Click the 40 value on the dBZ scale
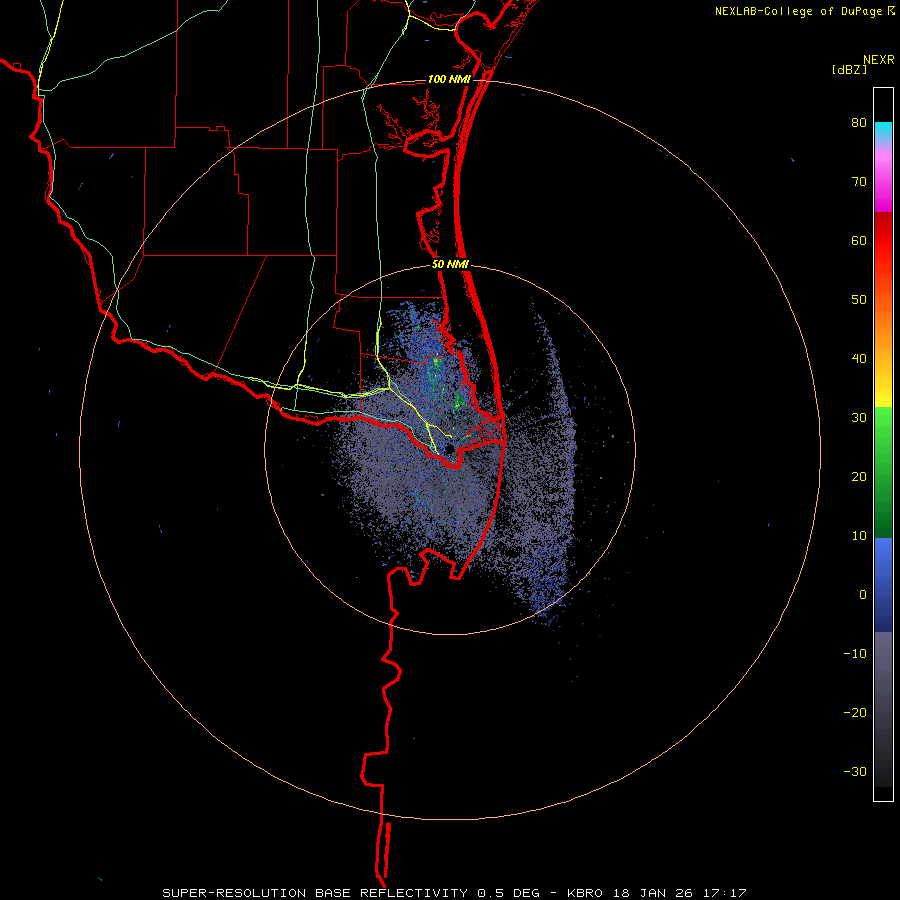900x900 pixels. (859, 359)
